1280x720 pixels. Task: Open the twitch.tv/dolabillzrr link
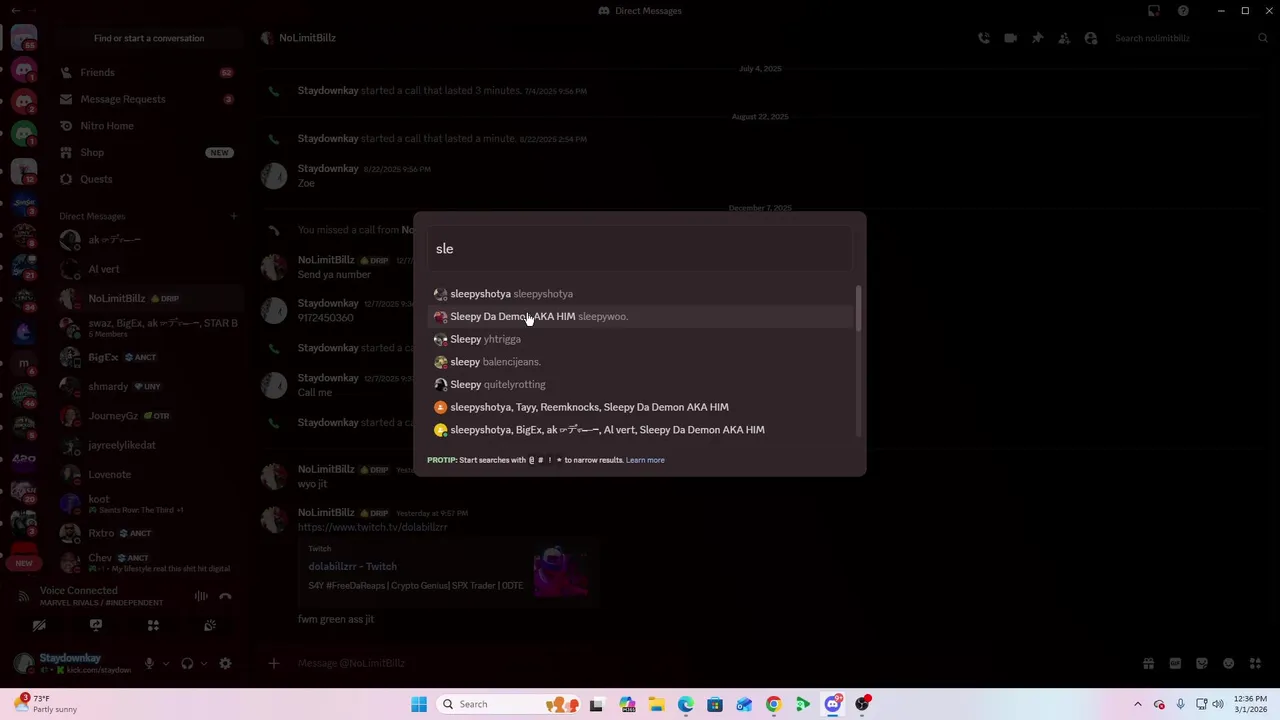coord(372,527)
